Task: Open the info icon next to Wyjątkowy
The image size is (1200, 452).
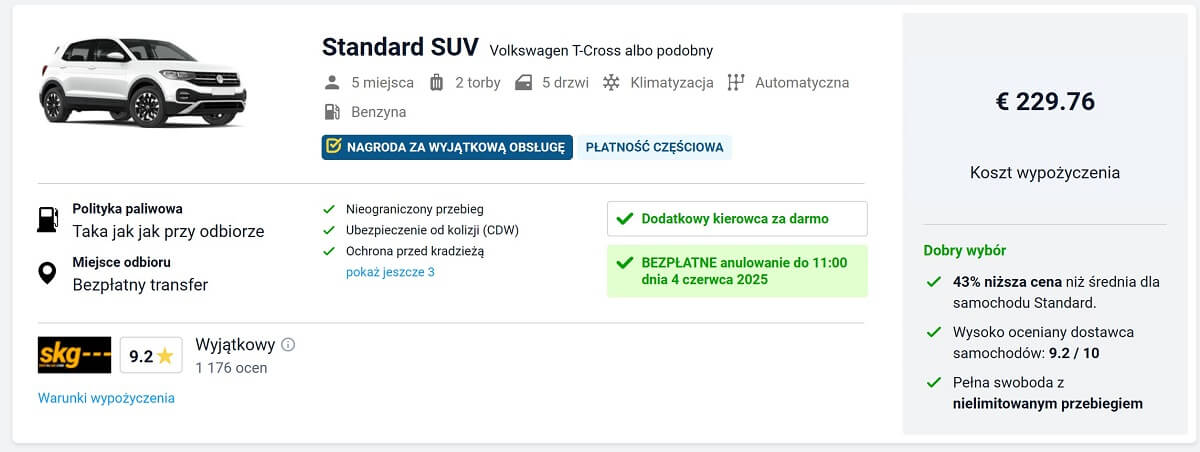Action: pos(288,345)
